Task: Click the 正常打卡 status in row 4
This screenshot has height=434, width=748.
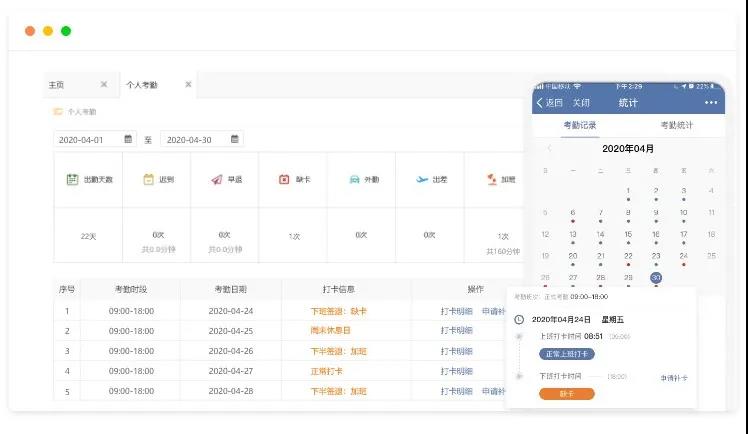Action: [x=326, y=372]
